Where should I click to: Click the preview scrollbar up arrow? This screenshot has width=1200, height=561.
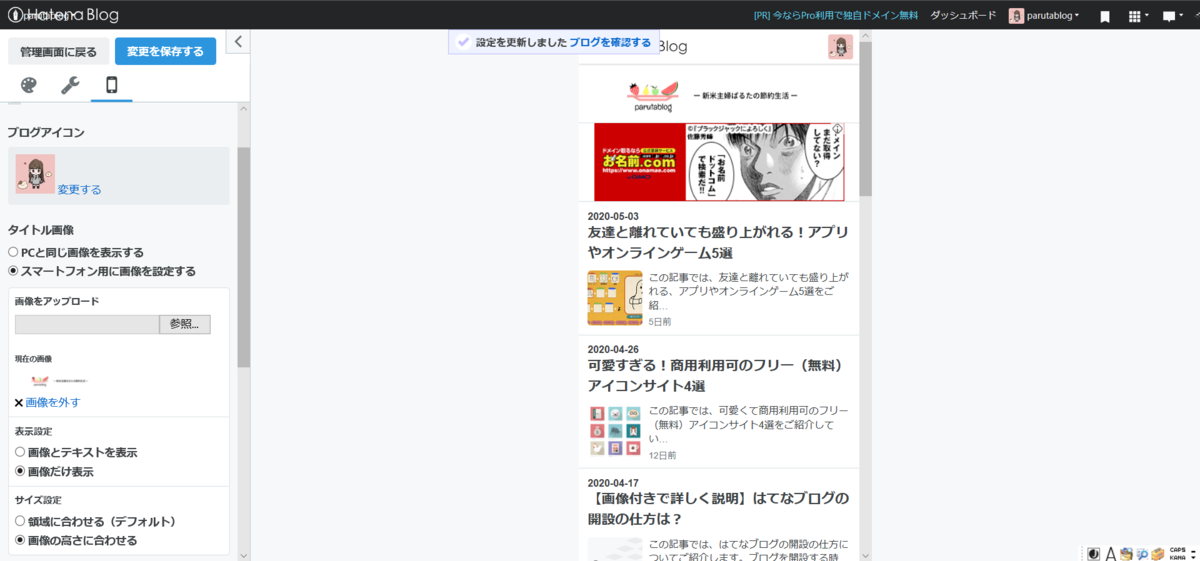click(x=866, y=35)
